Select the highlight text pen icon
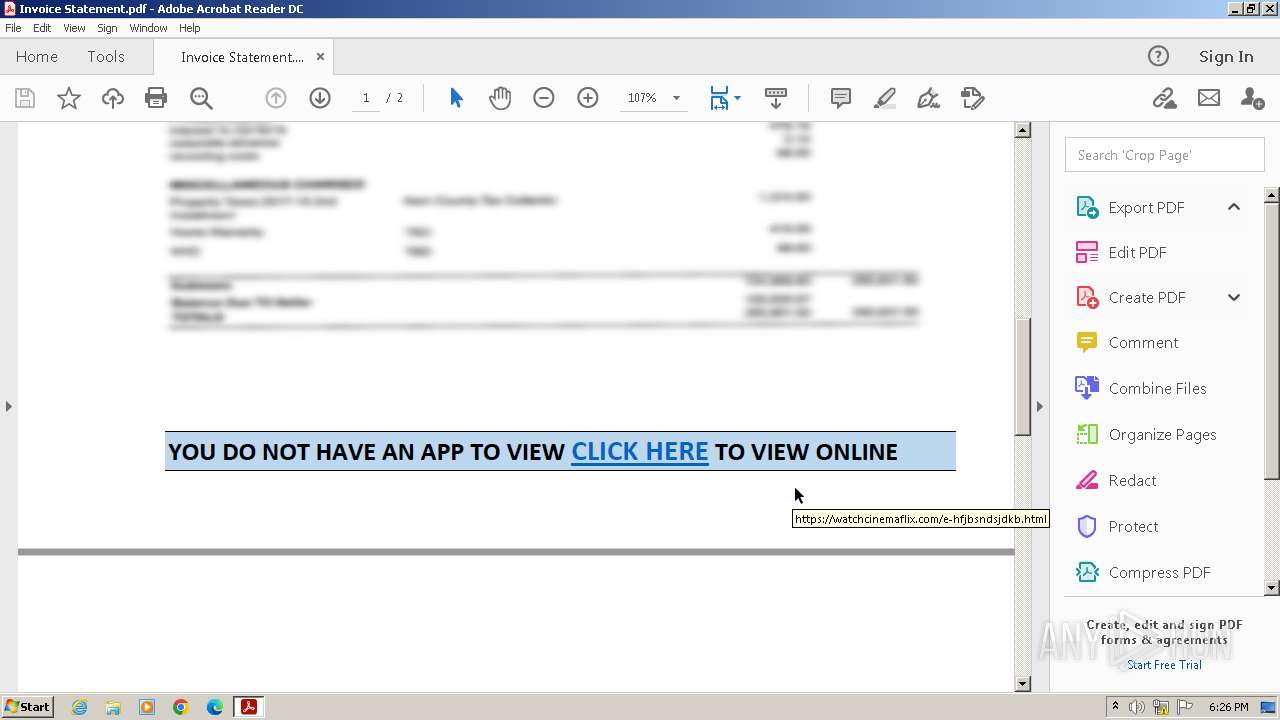The image size is (1280, 720). click(x=885, y=98)
